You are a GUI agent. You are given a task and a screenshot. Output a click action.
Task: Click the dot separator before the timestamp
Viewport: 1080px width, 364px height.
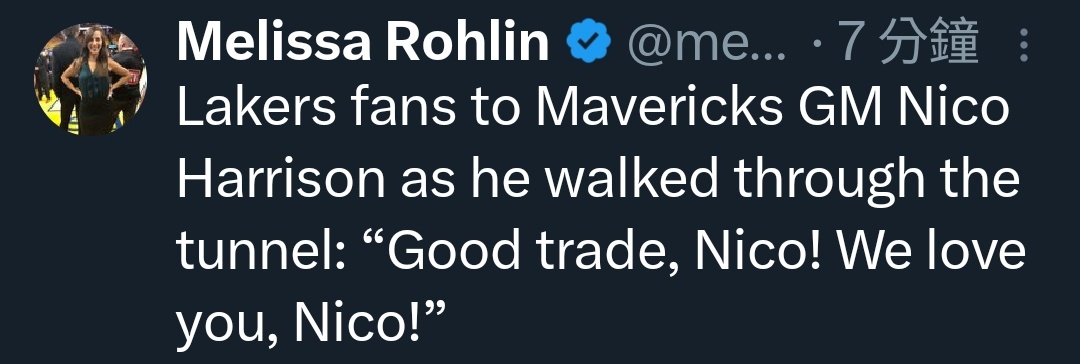pyautogui.click(x=816, y=46)
